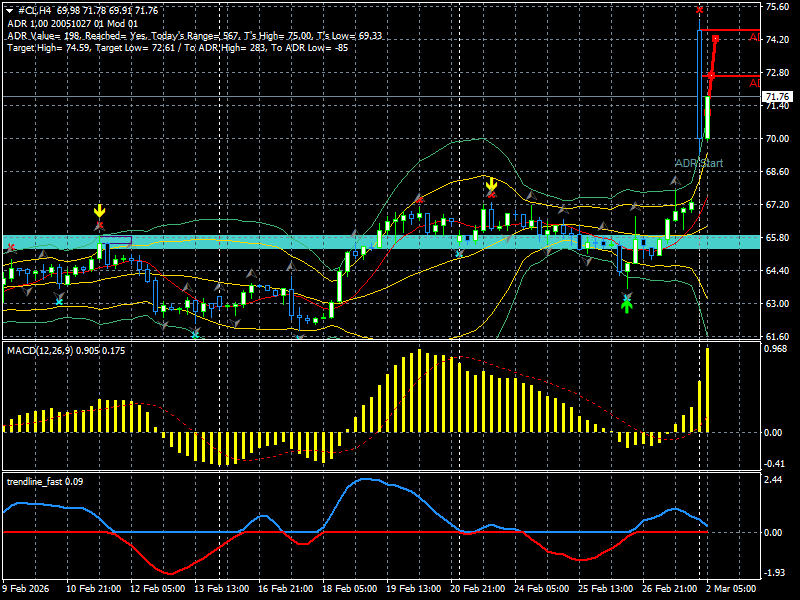Click yellow down arrow near 20 Feb peak
The width and height of the screenshot is (800, 600).
[491, 184]
